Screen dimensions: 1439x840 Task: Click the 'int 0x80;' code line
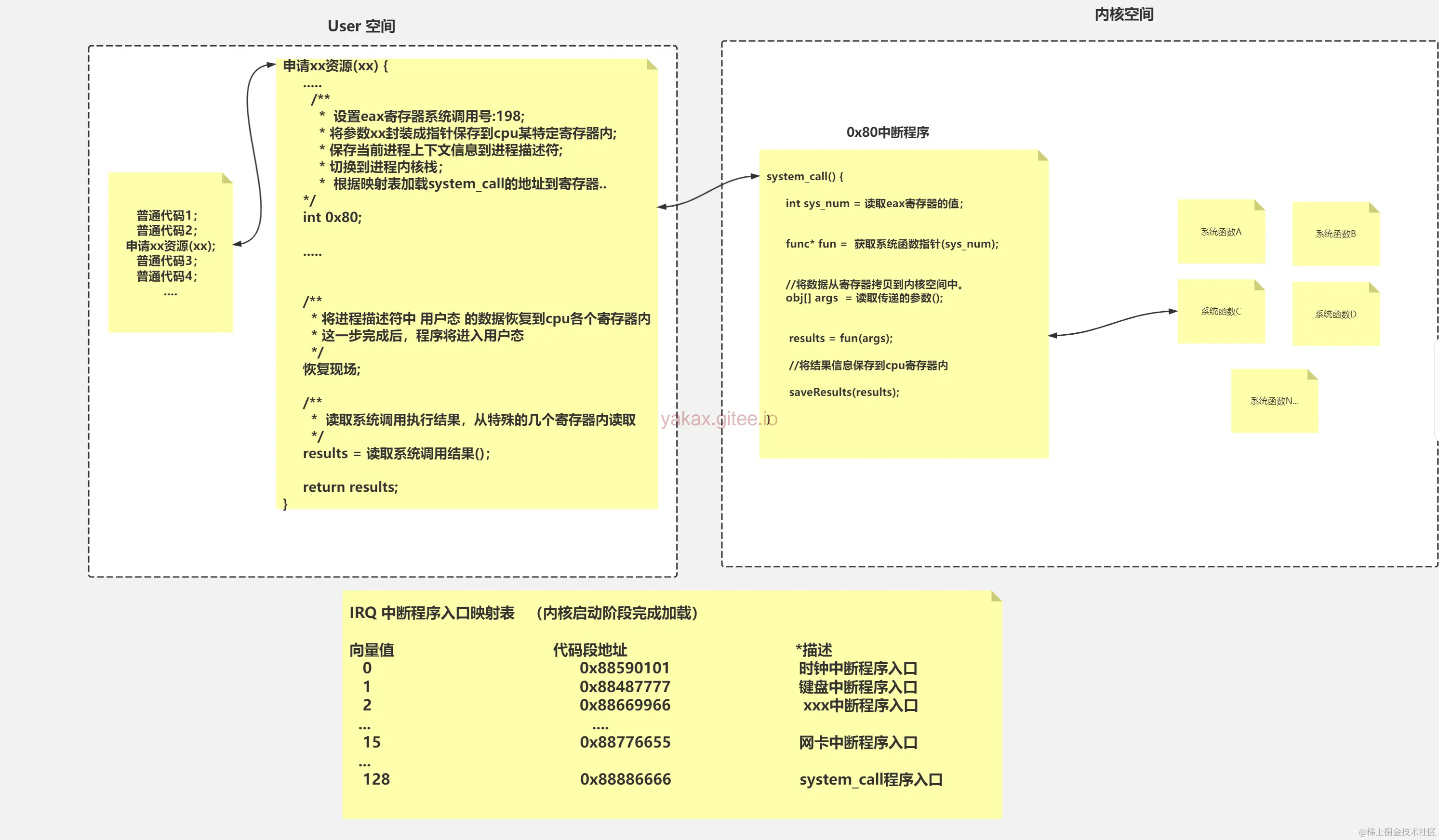point(332,217)
